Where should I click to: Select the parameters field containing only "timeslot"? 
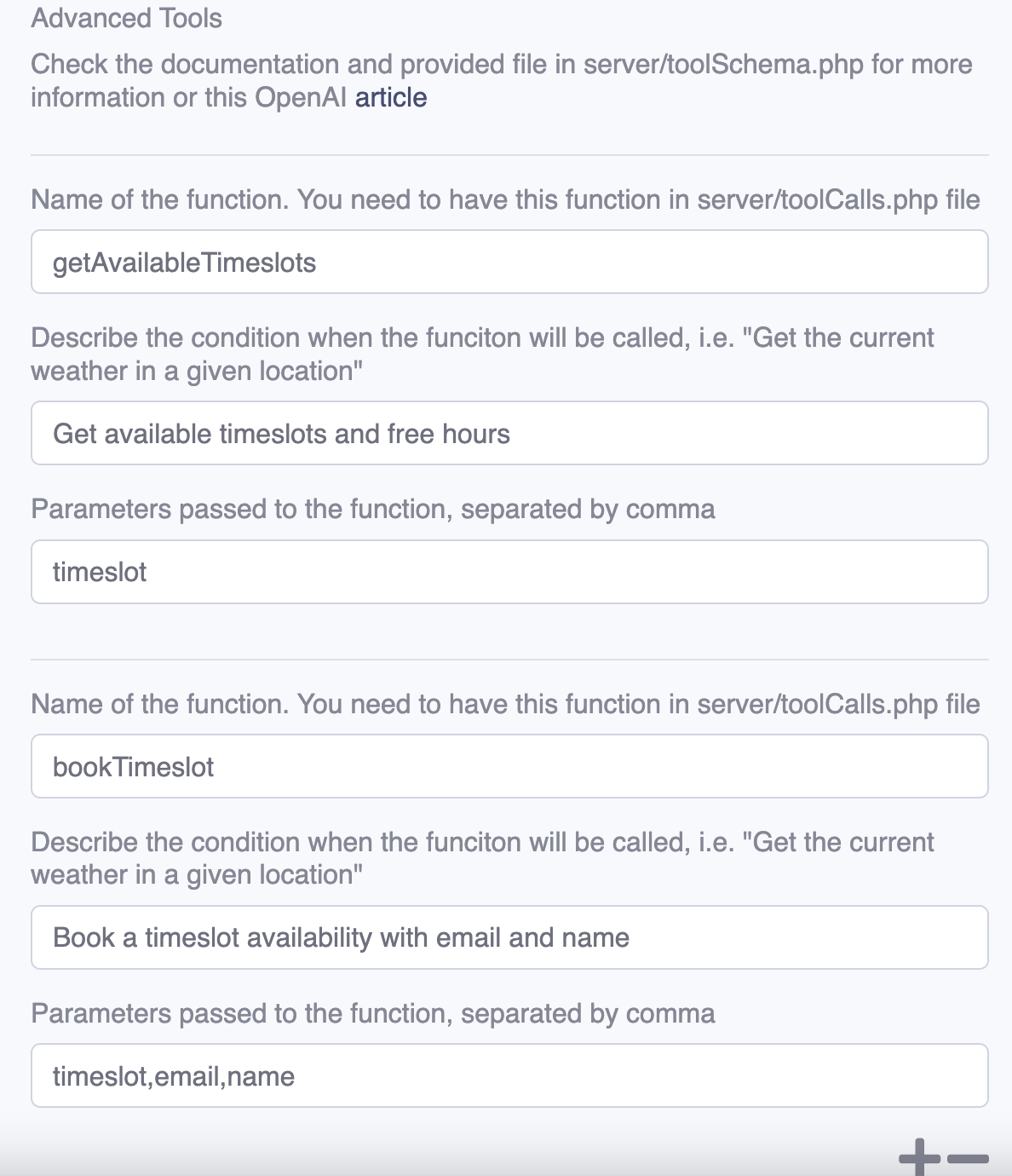[509, 572]
